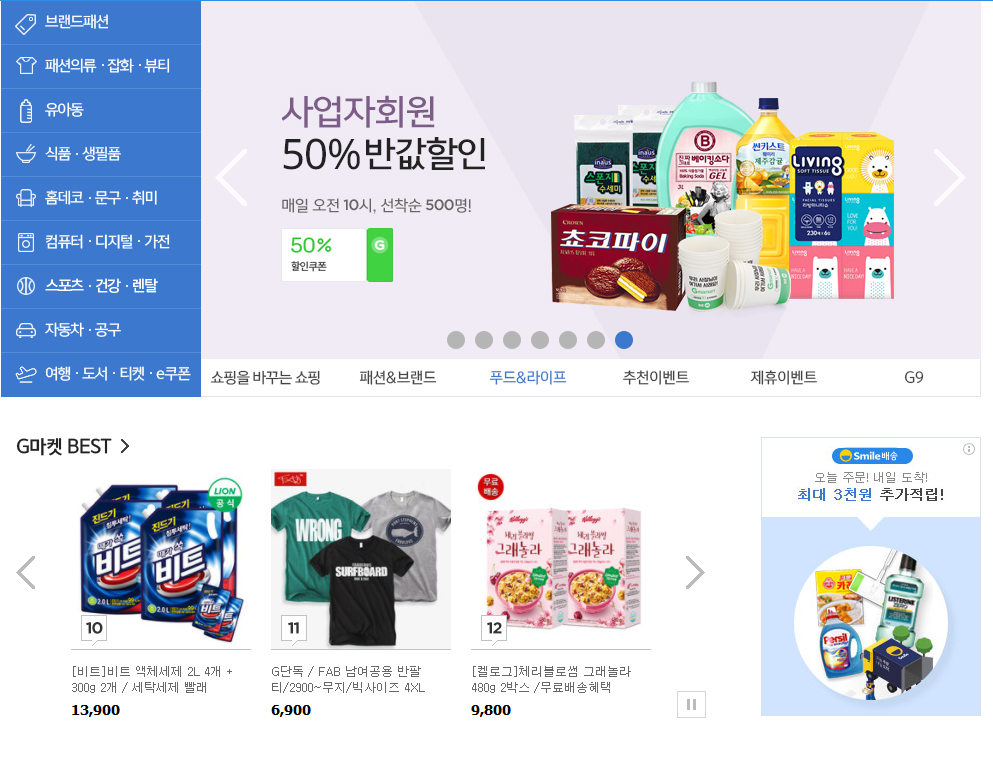This screenshot has height=781, width=993.
Task: Click the shirt icon for 패션의류·잡화·뷰티
Action: click(26, 66)
